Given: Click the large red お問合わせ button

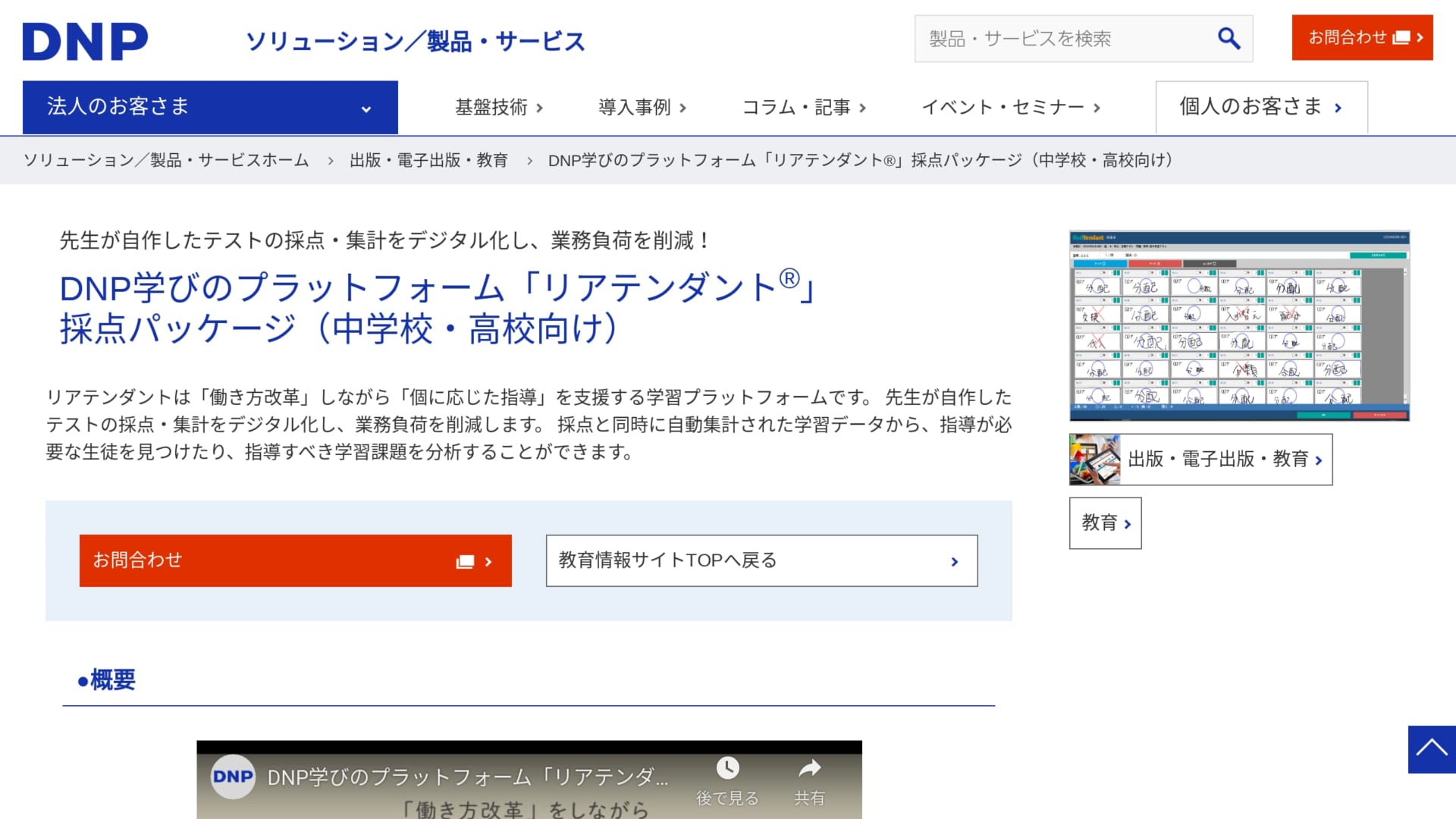Looking at the screenshot, I should tap(295, 560).
